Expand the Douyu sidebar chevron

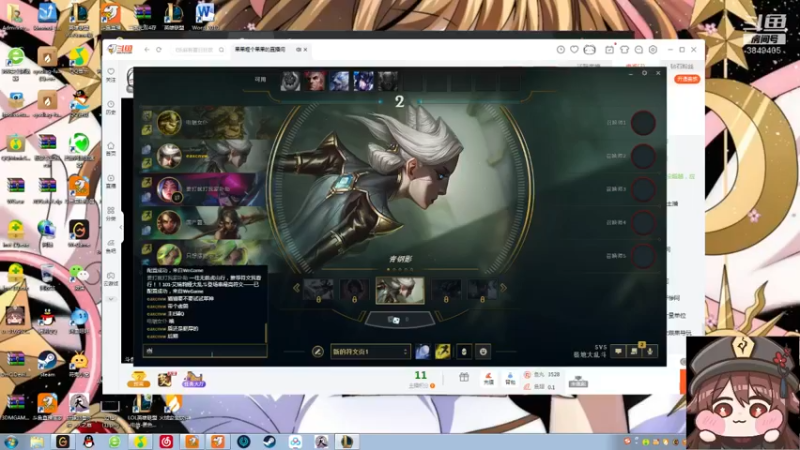pyautogui.click(x=111, y=299)
